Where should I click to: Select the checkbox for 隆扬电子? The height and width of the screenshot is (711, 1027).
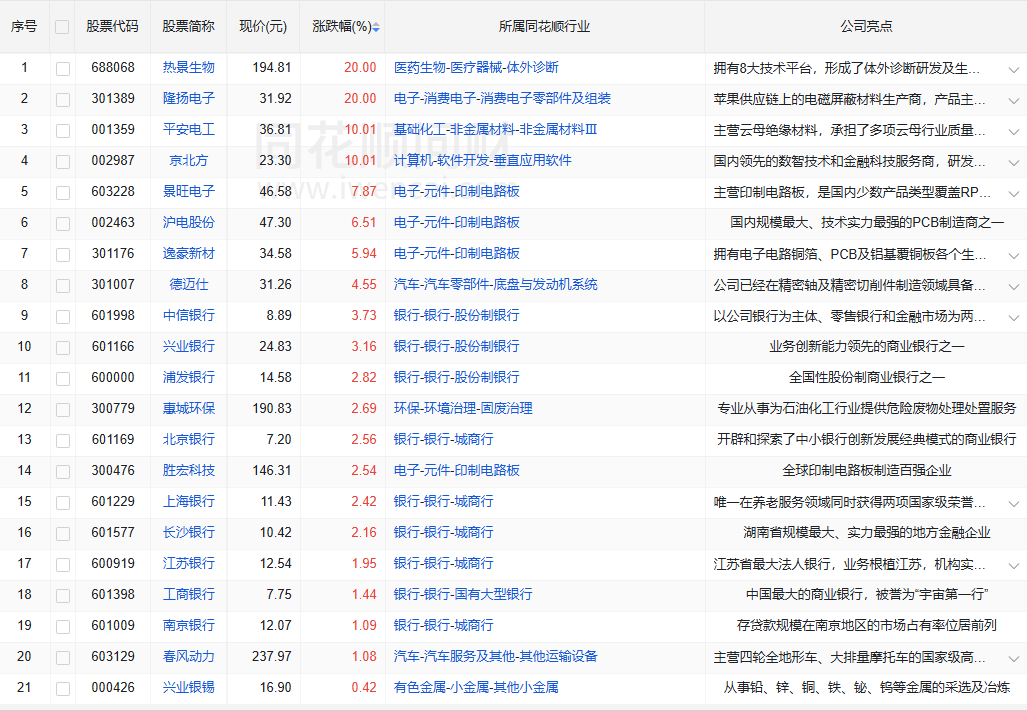point(63,100)
